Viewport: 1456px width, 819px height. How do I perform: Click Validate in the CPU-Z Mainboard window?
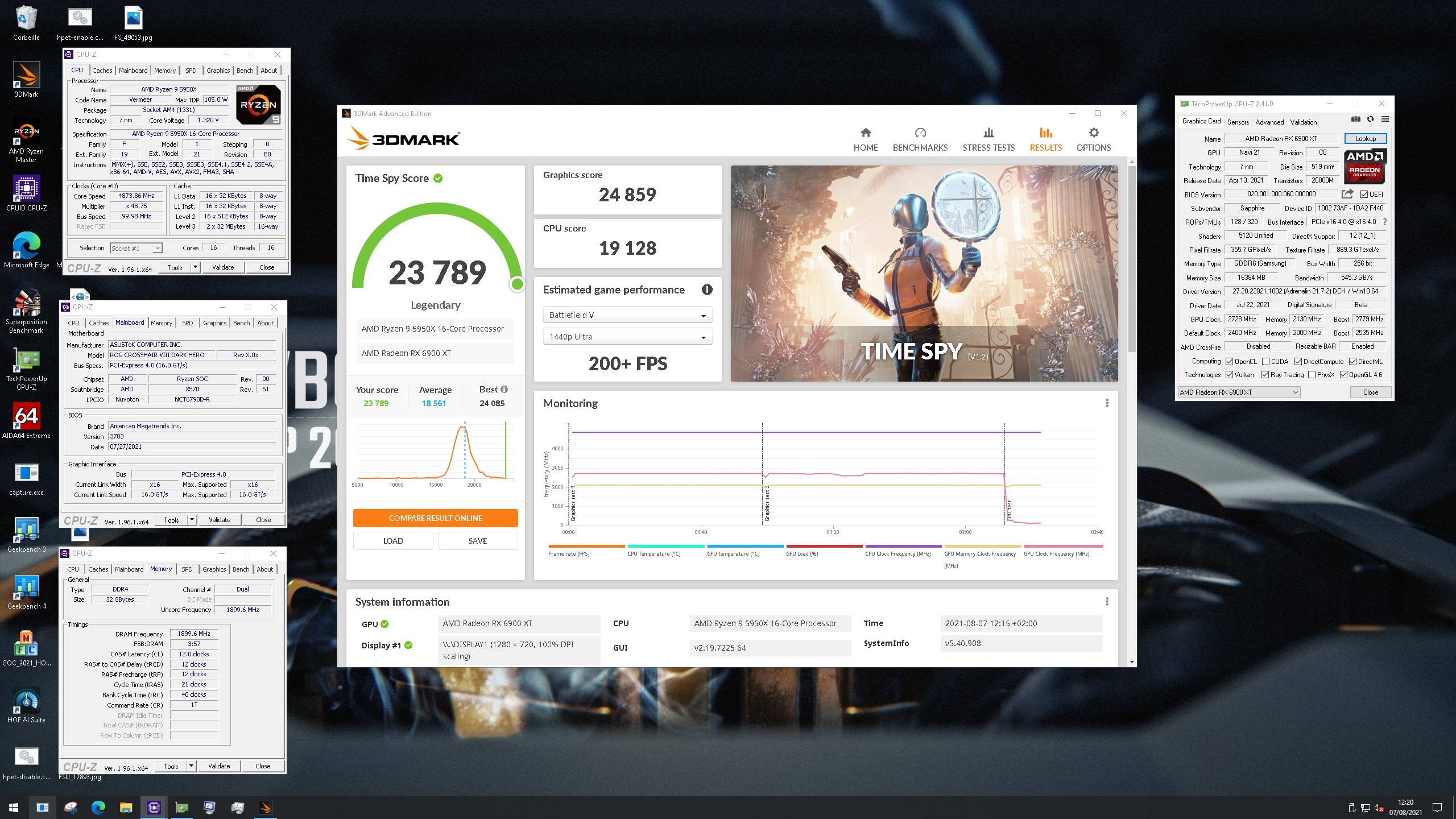pyautogui.click(x=220, y=520)
